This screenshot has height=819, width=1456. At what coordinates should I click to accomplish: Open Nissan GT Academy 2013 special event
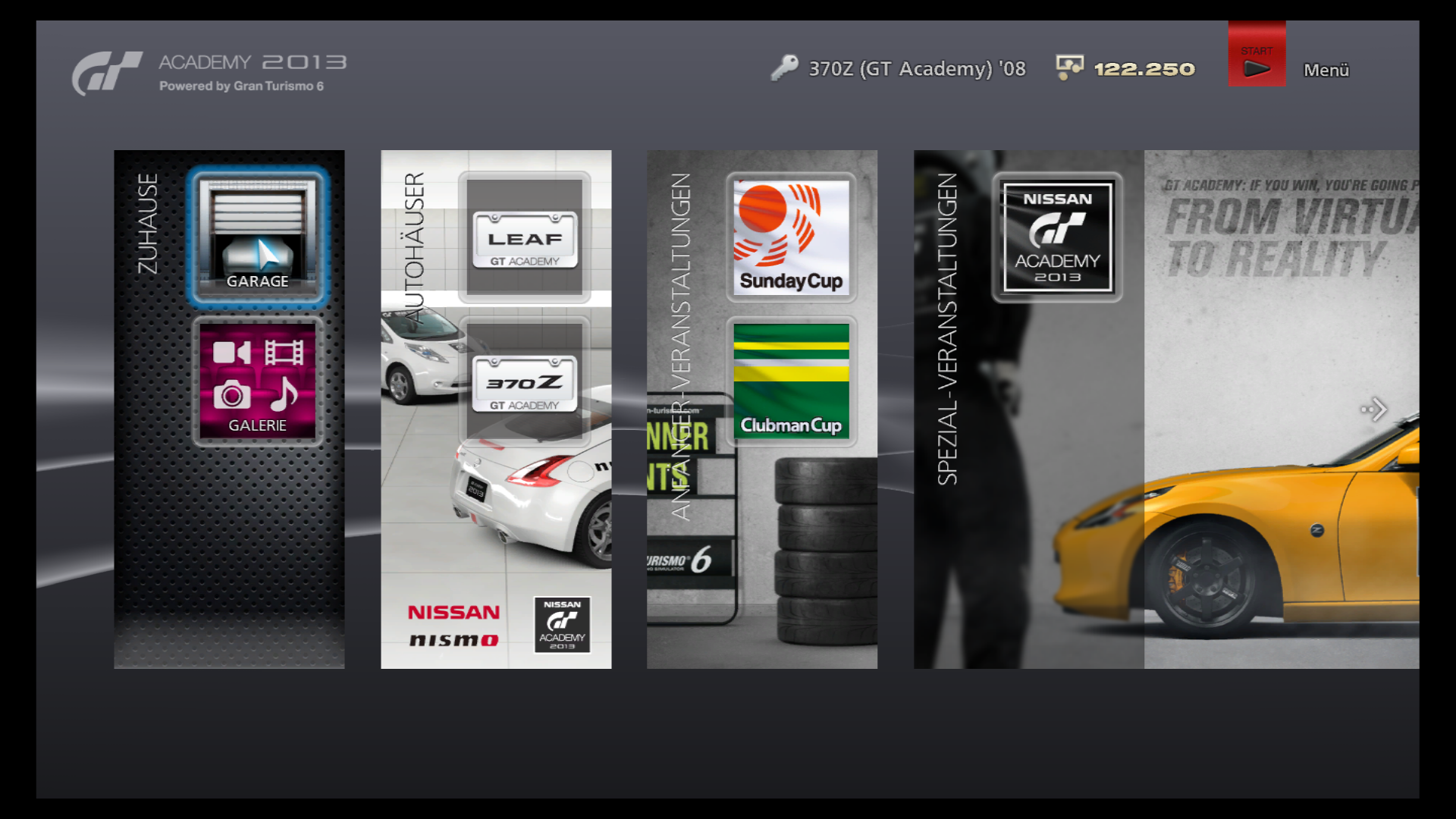pyautogui.click(x=1058, y=237)
